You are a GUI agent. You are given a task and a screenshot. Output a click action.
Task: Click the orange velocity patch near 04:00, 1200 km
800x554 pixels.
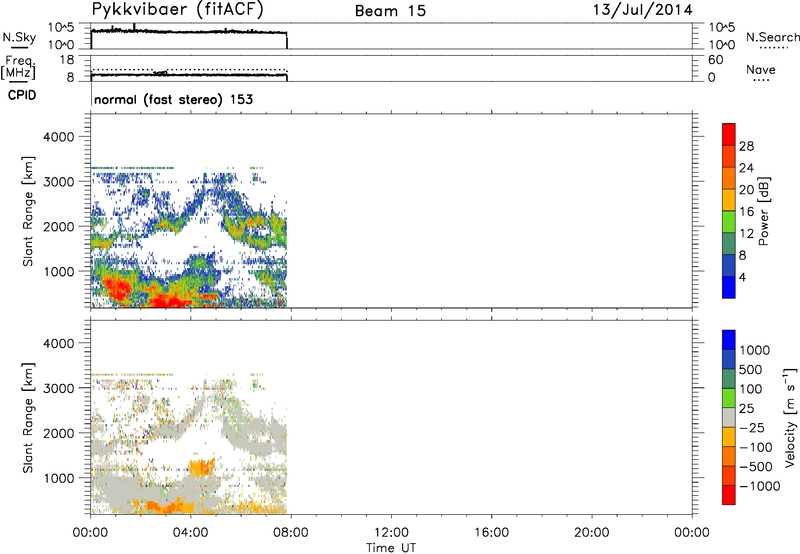(202, 466)
